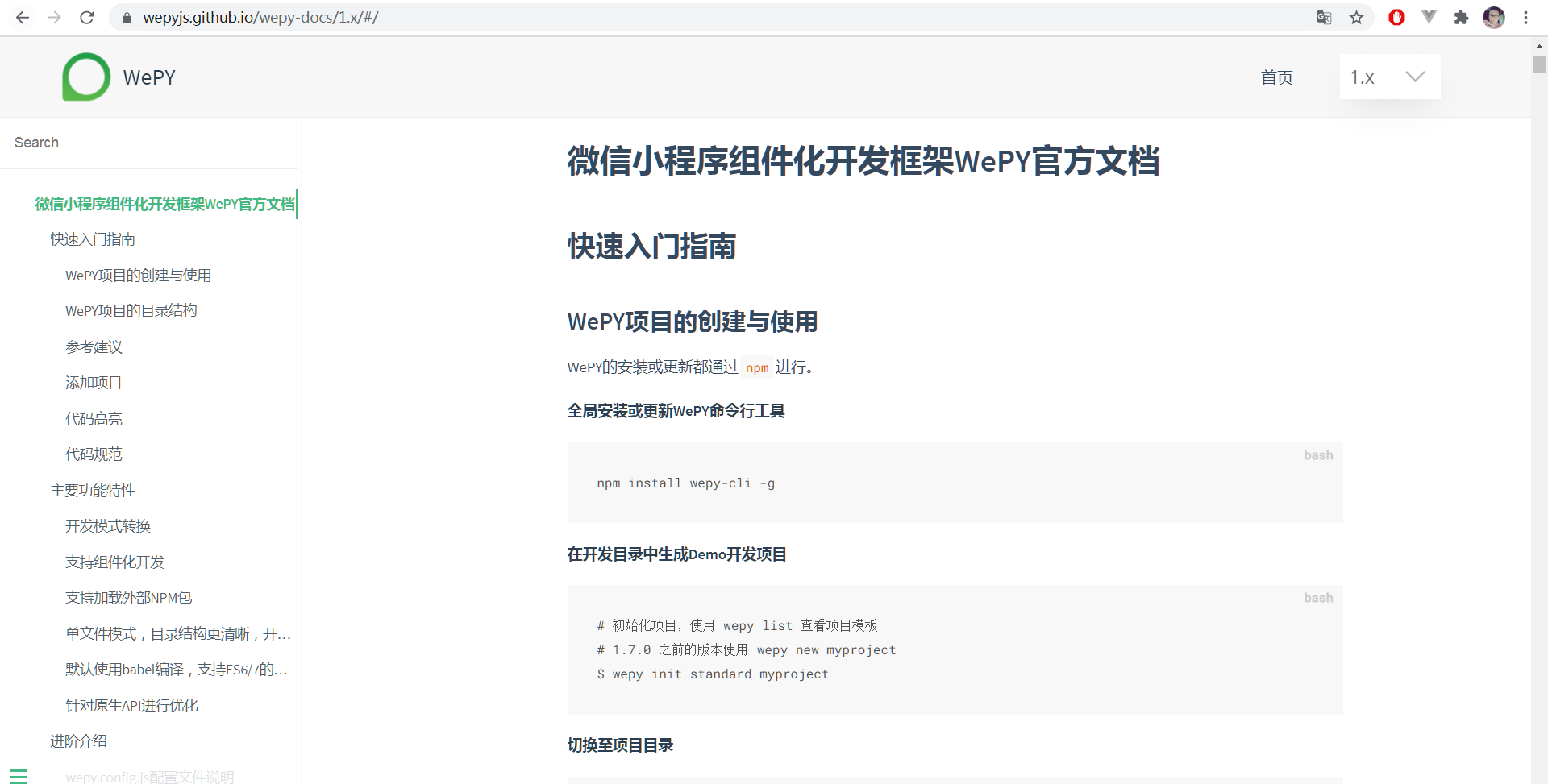This screenshot has height=784, width=1548.
Task: Select the 首页 menu item
Action: (x=1276, y=77)
